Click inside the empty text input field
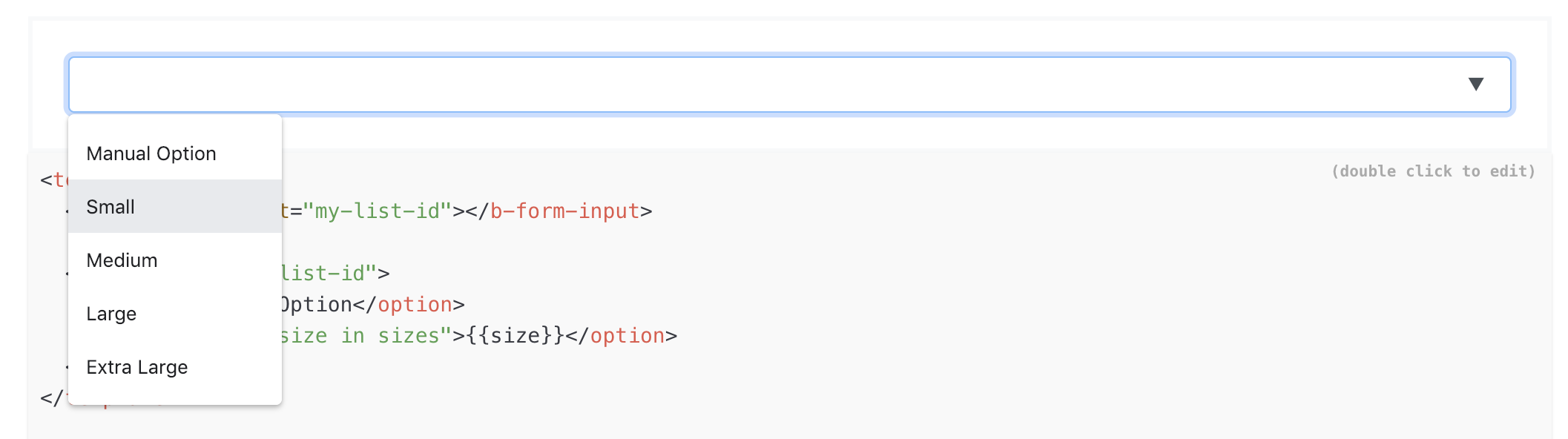Viewport: 1568px width, 439px height. point(668,84)
